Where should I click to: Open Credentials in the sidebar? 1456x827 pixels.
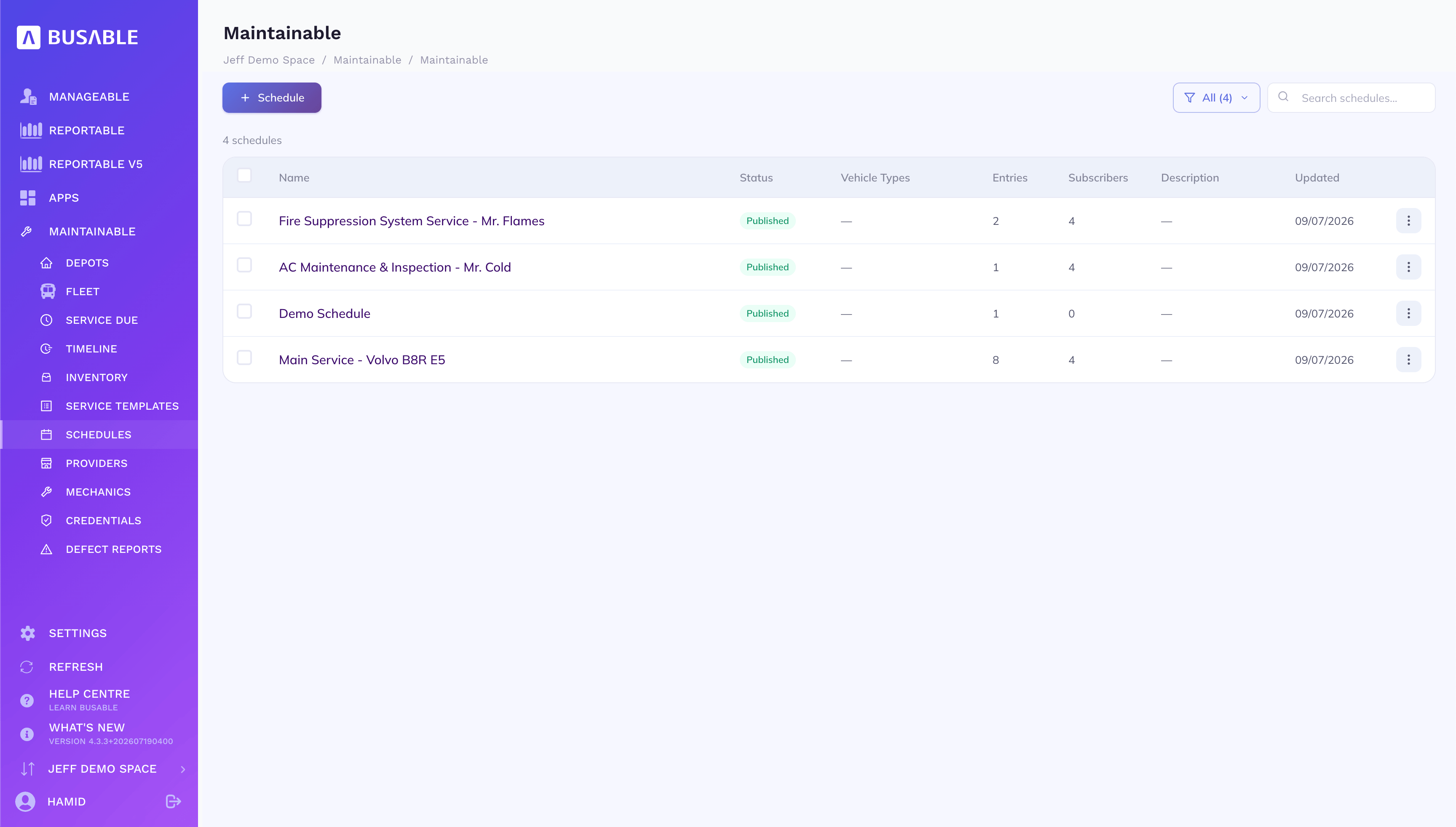click(104, 520)
